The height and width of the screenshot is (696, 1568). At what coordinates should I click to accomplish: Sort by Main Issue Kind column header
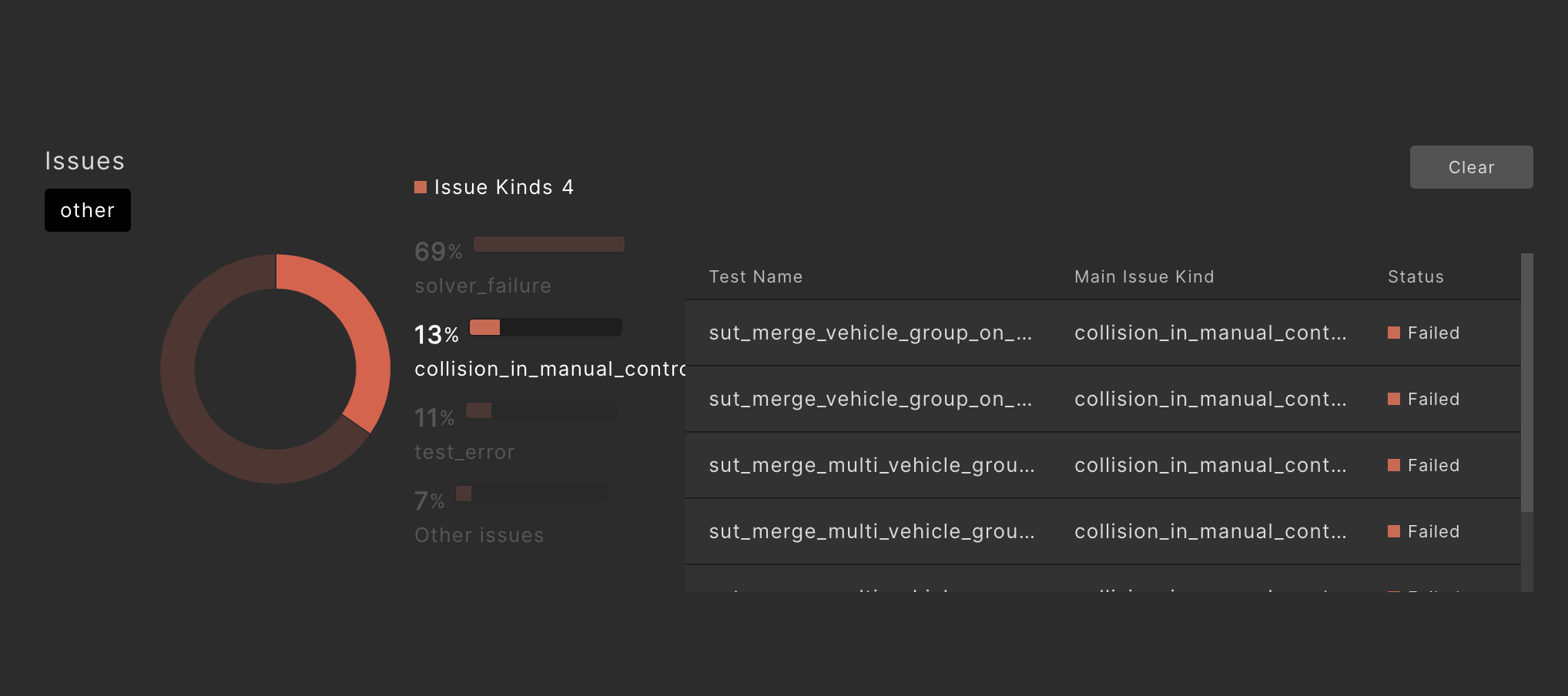point(1144,276)
